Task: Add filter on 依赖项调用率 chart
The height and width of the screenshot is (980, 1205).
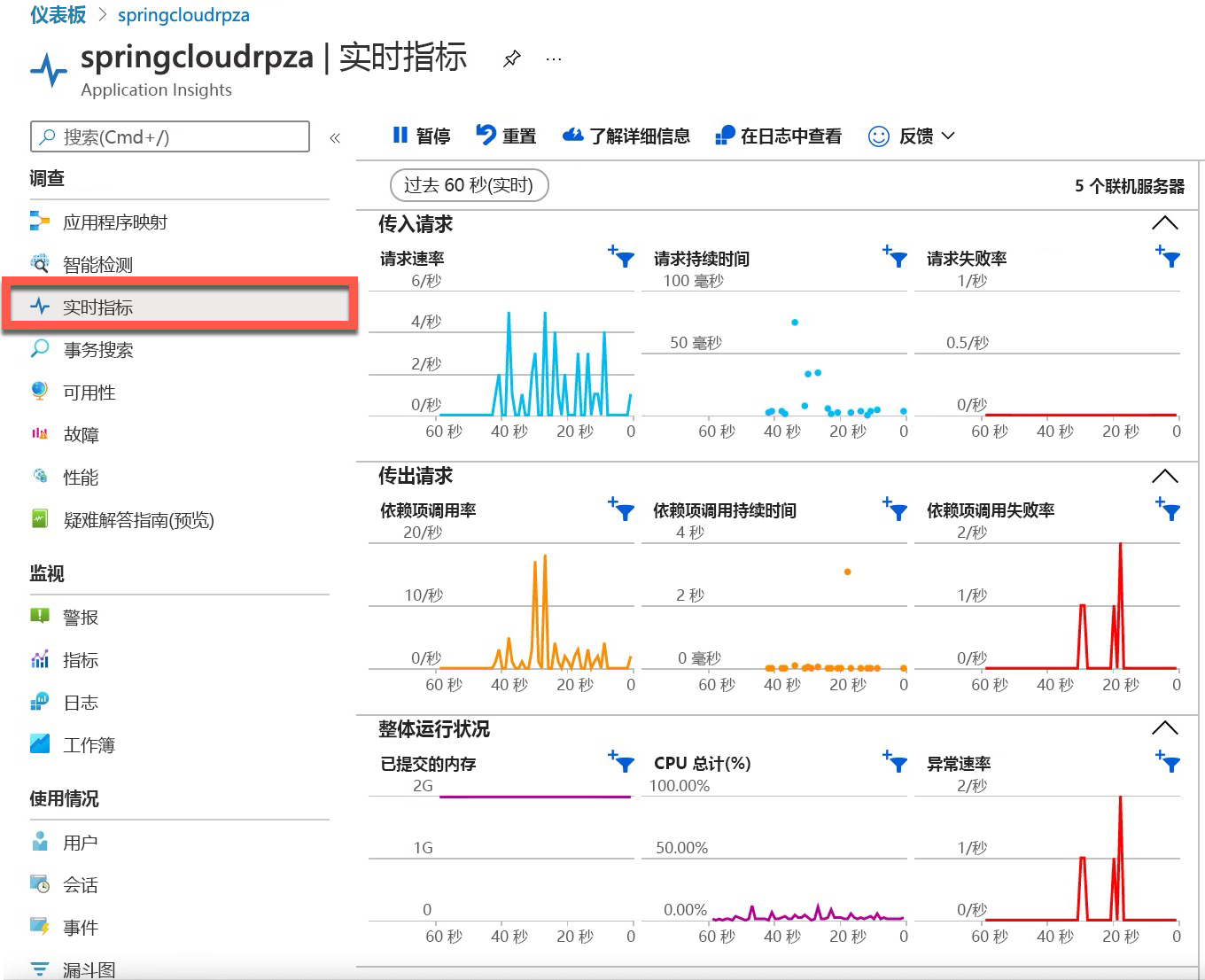Action: pos(622,509)
